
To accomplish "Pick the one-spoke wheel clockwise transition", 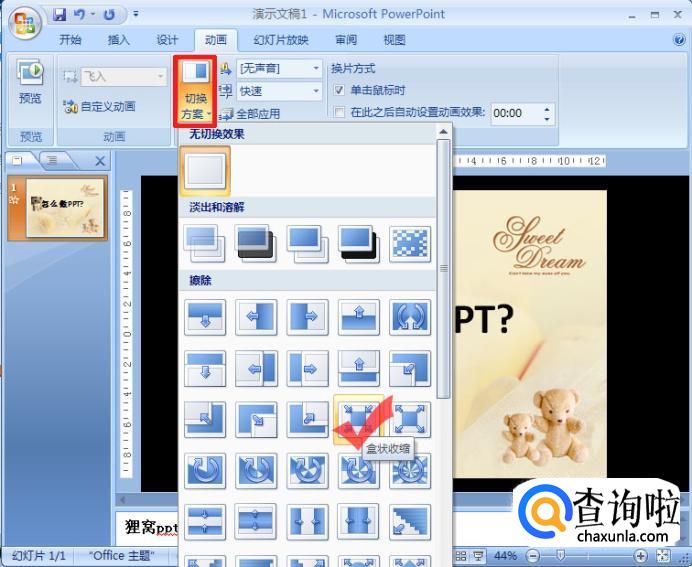I will tap(205, 471).
